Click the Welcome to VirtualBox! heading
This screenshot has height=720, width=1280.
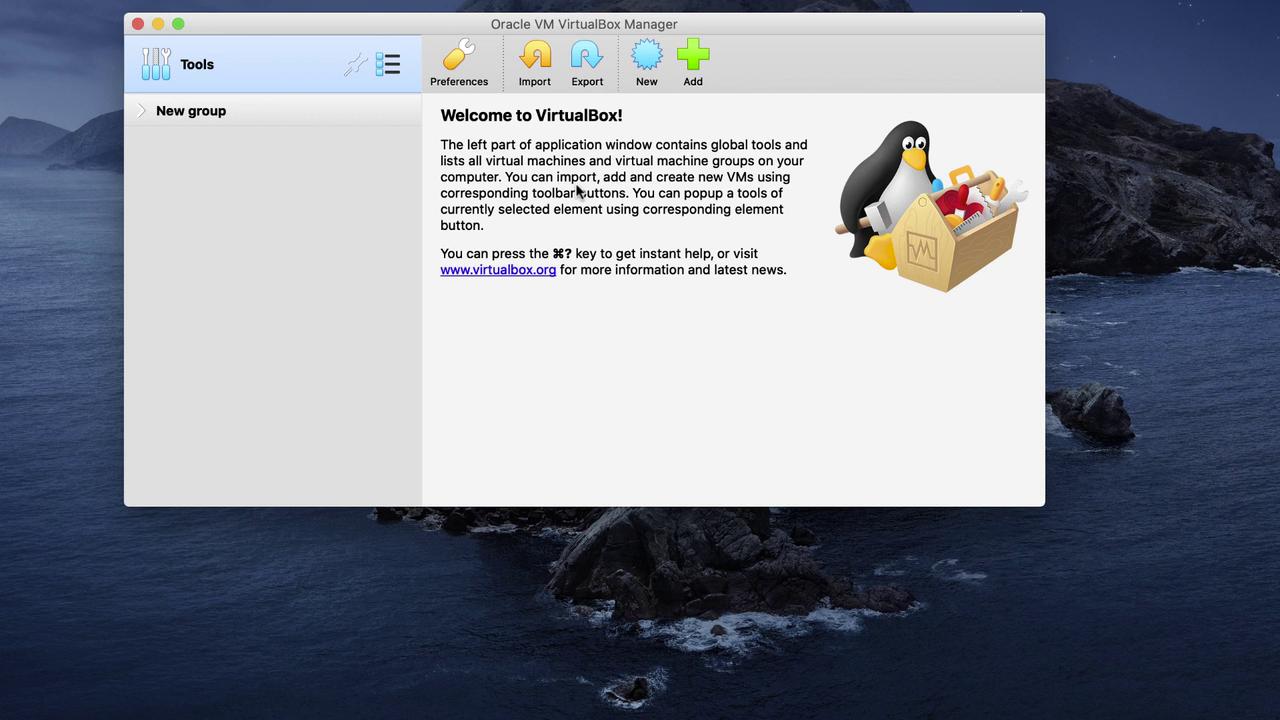[531, 116]
